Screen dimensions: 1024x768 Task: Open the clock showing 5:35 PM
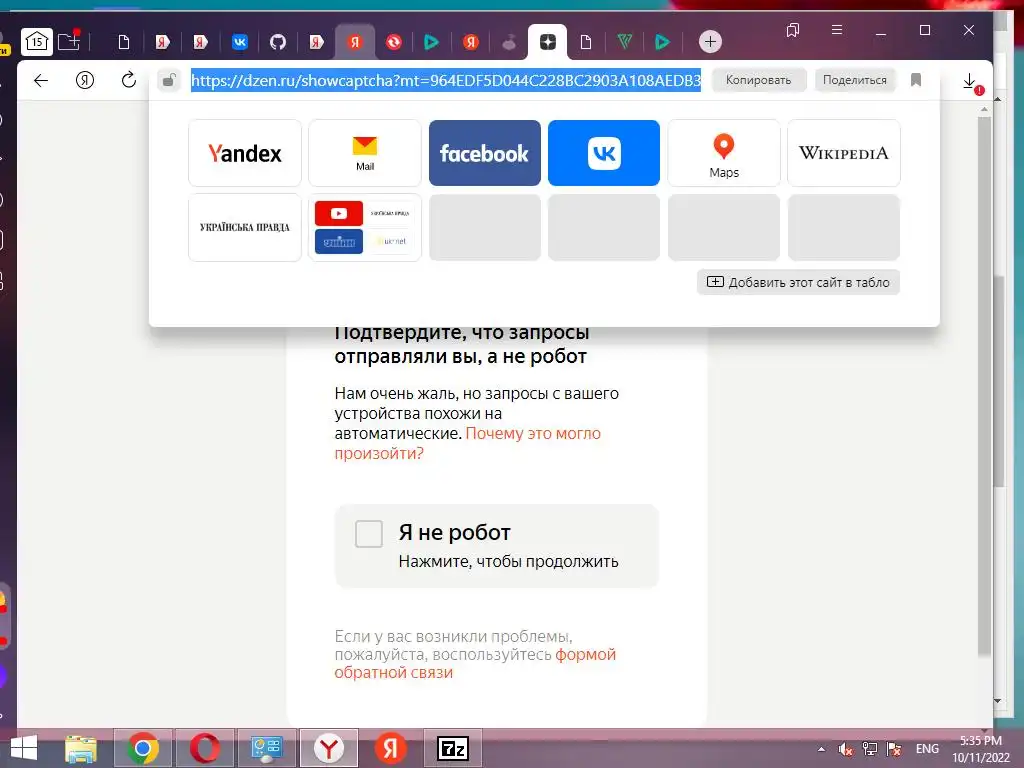981,748
